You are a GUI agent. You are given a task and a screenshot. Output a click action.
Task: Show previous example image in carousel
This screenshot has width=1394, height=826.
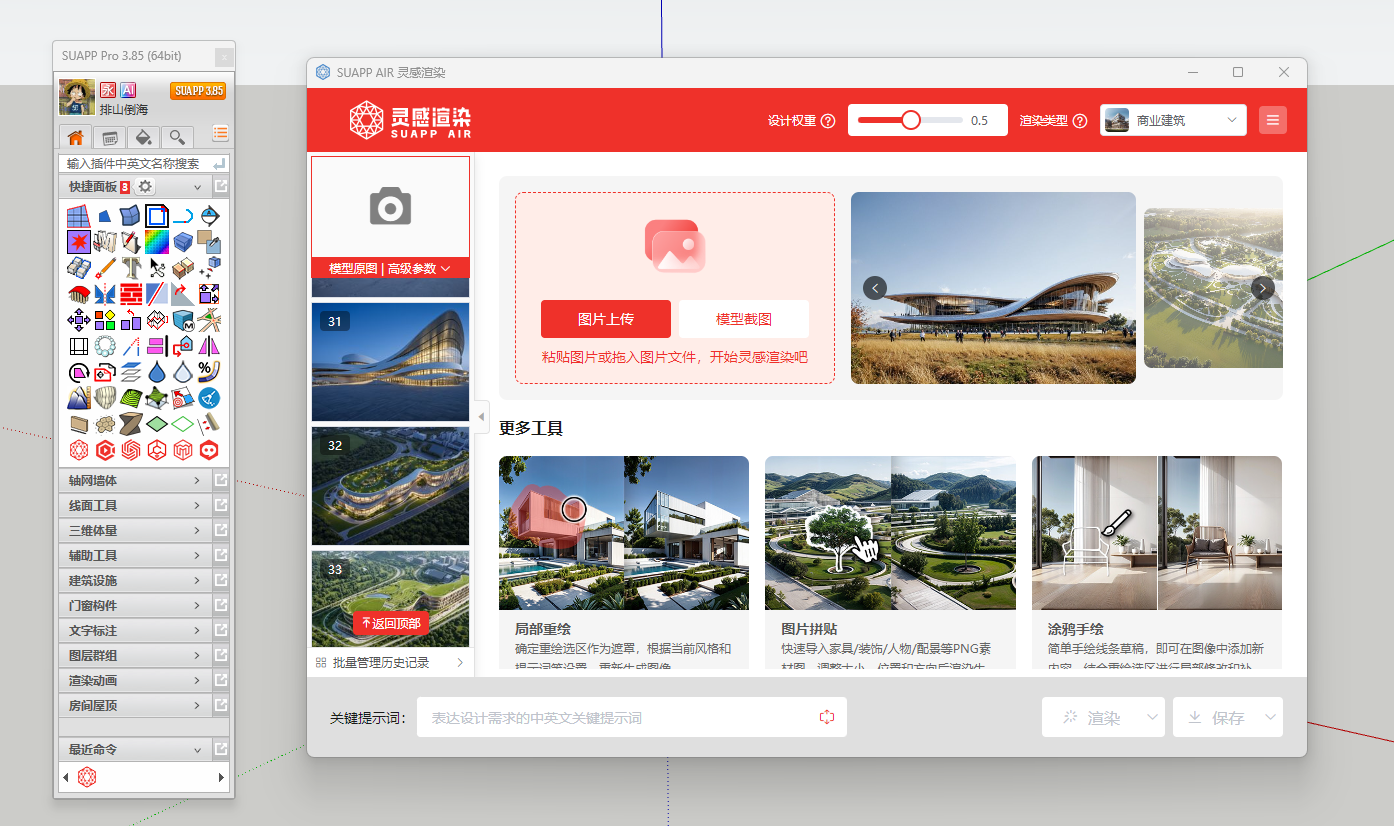[875, 288]
